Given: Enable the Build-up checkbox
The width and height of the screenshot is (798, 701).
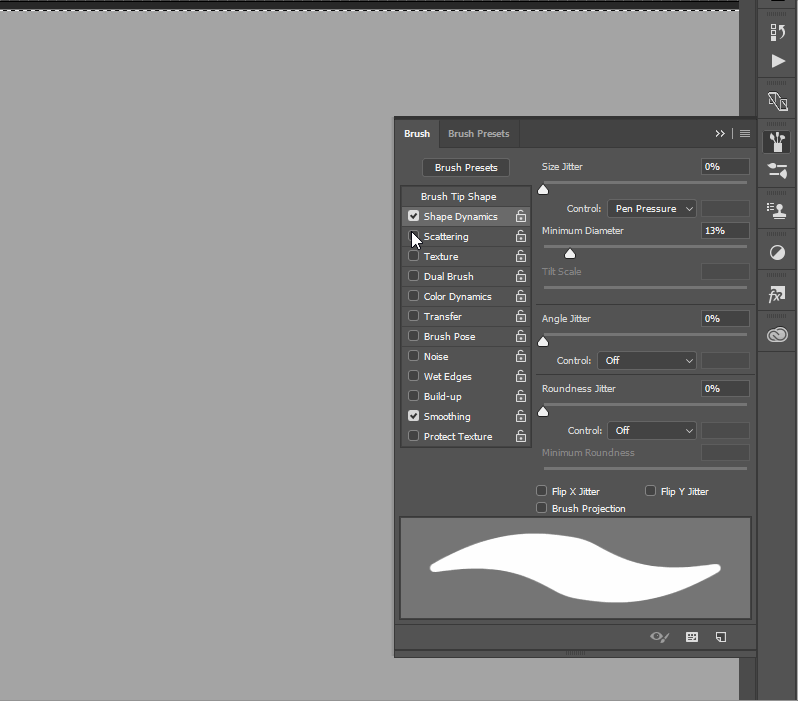Looking at the screenshot, I should click(413, 396).
